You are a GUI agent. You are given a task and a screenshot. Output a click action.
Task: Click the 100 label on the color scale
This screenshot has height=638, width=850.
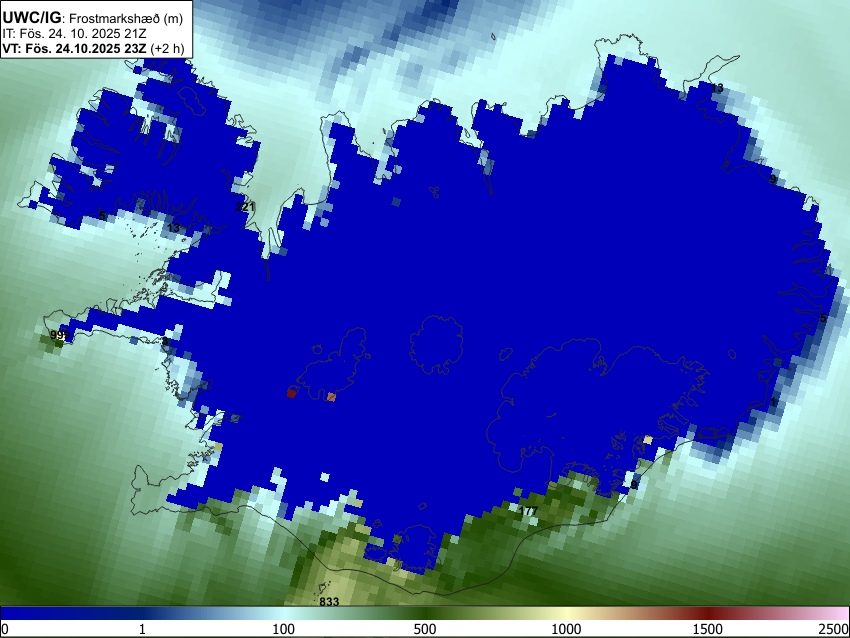click(x=284, y=629)
